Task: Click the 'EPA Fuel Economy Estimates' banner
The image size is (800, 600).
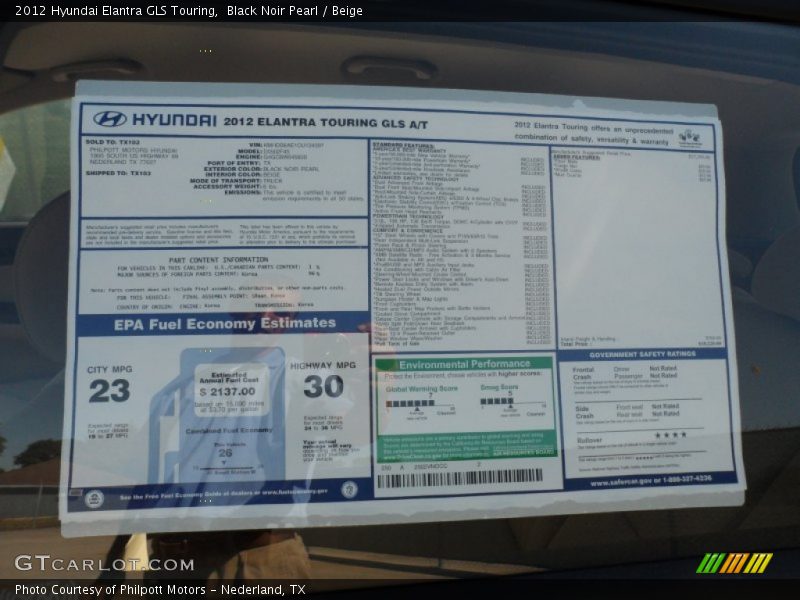Action: pyautogui.click(x=225, y=324)
